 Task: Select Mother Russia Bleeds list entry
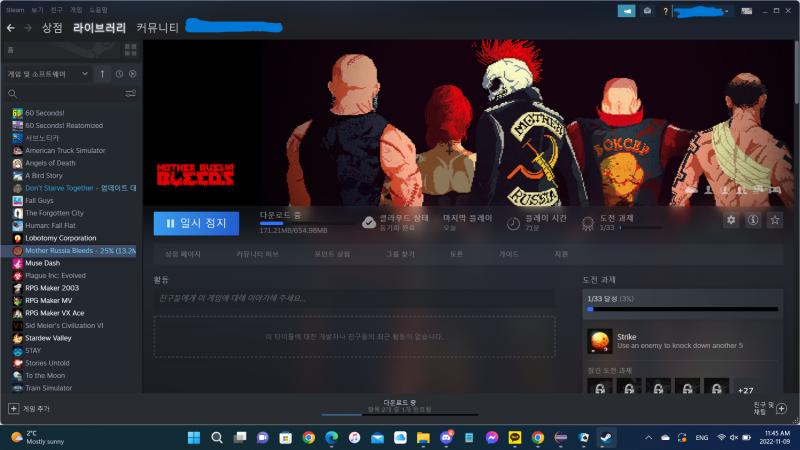[69, 251]
